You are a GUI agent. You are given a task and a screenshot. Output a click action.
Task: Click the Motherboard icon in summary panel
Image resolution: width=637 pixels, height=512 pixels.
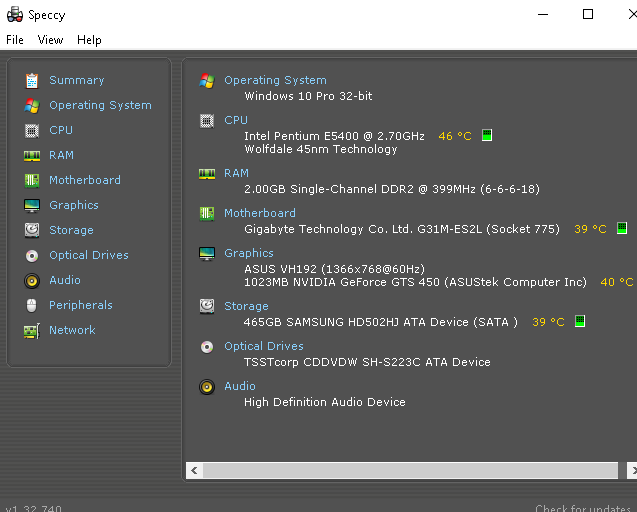pyautogui.click(x=207, y=213)
